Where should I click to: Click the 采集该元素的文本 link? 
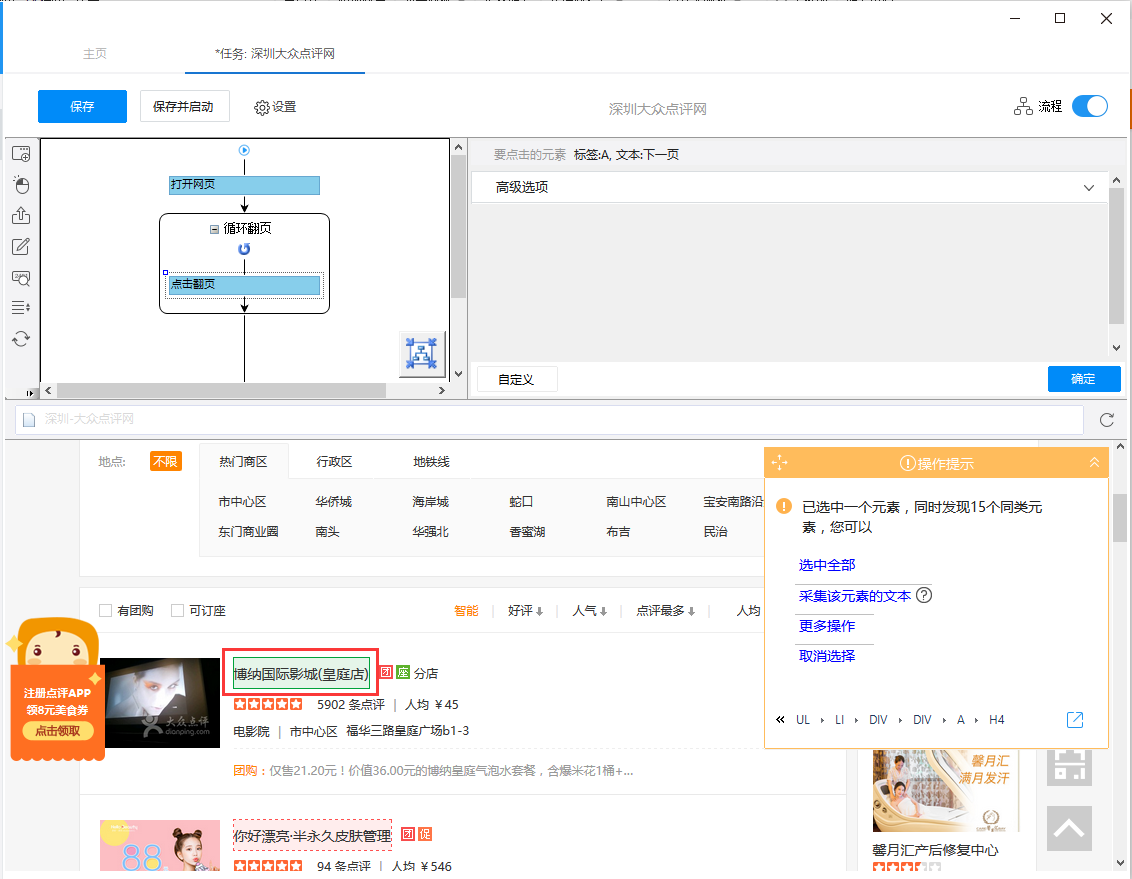click(x=856, y=595)
